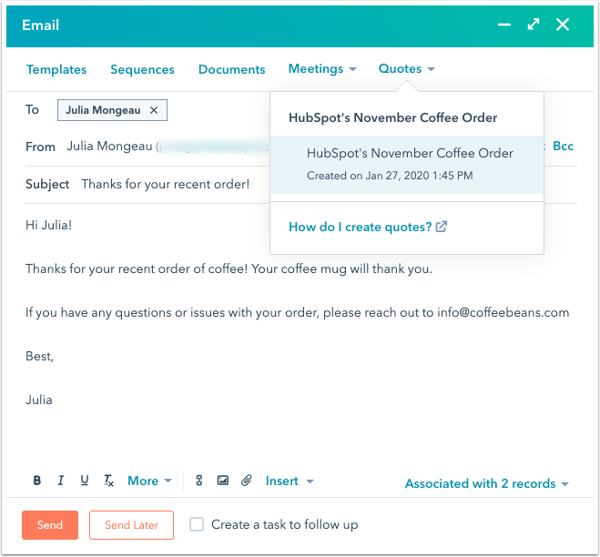600x557 pixels.
Task: Collapse the Quotes dropdown menu
Action: coord(406,69)
